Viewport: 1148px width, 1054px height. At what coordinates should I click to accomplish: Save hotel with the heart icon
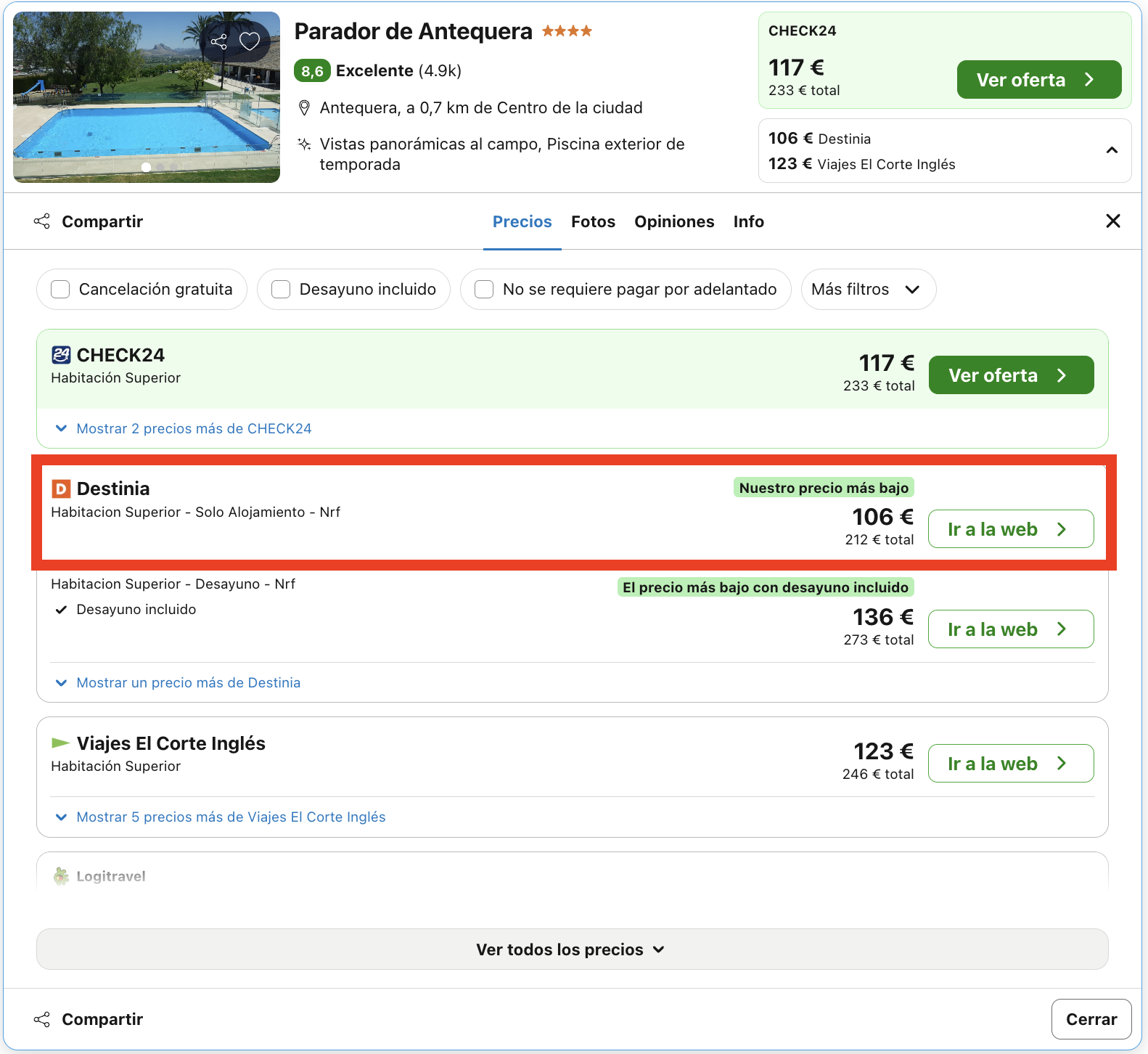pyautogui.click(x=250, y=41)
